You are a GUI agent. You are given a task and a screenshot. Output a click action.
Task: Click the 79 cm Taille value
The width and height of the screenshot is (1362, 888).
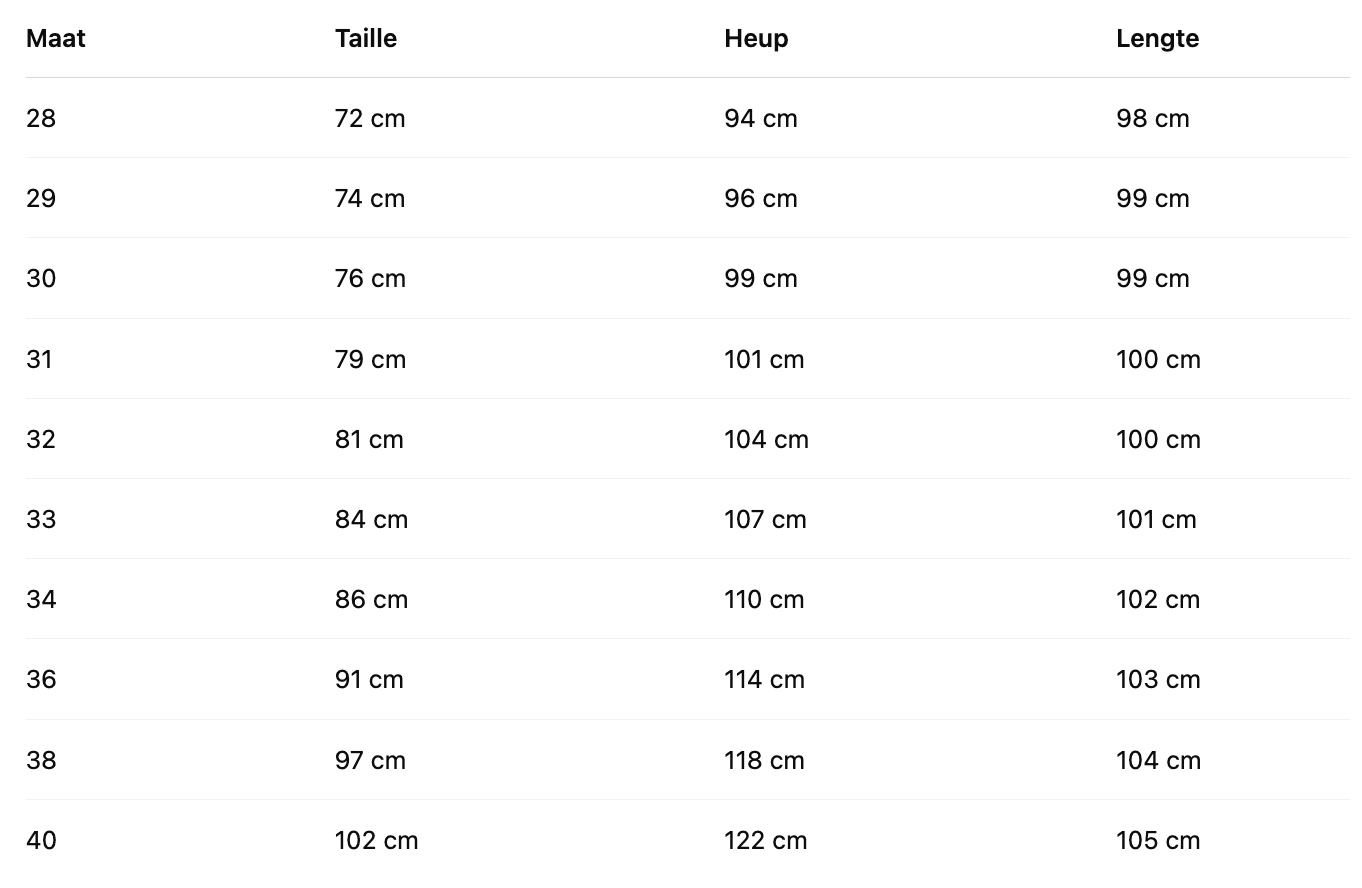(x=370, y=360)
